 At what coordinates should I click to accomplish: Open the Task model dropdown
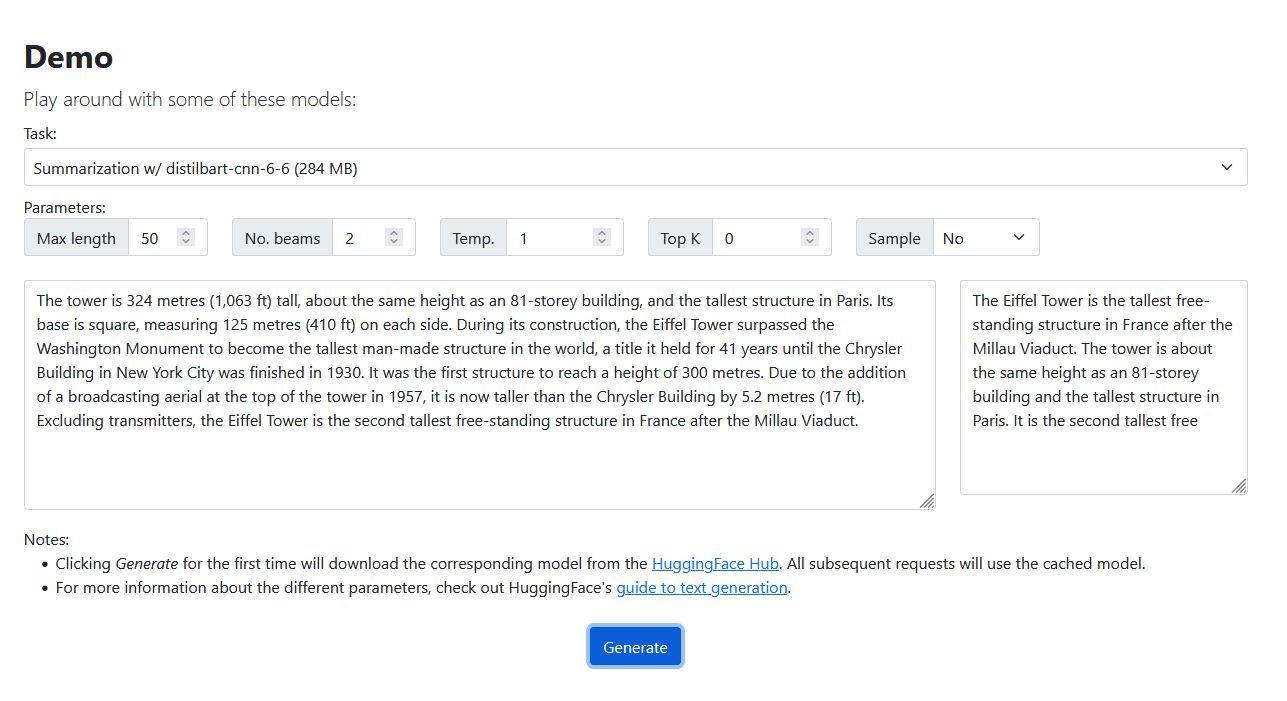pos(635,167)
